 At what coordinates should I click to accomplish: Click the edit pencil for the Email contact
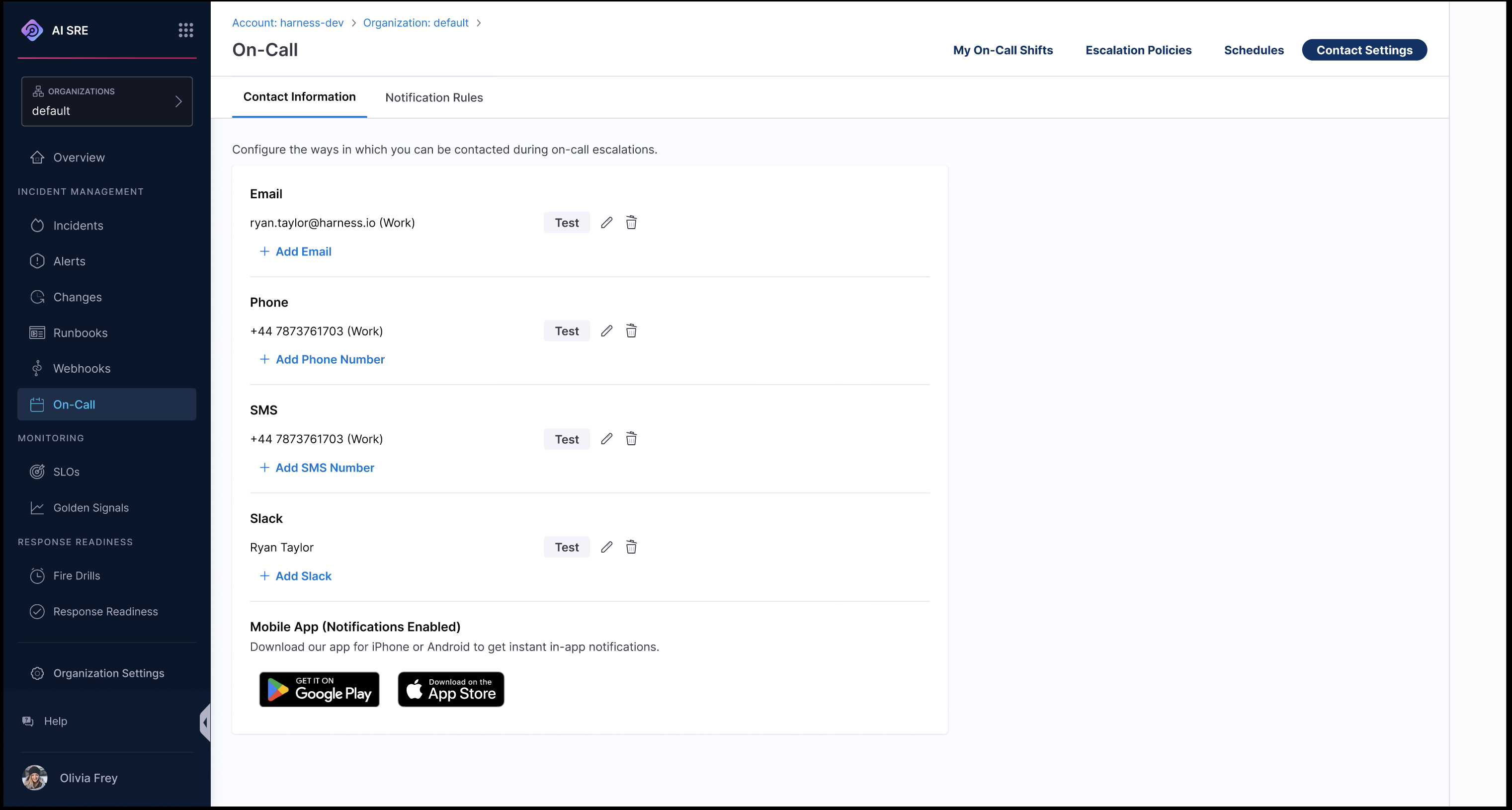[606, 223]
